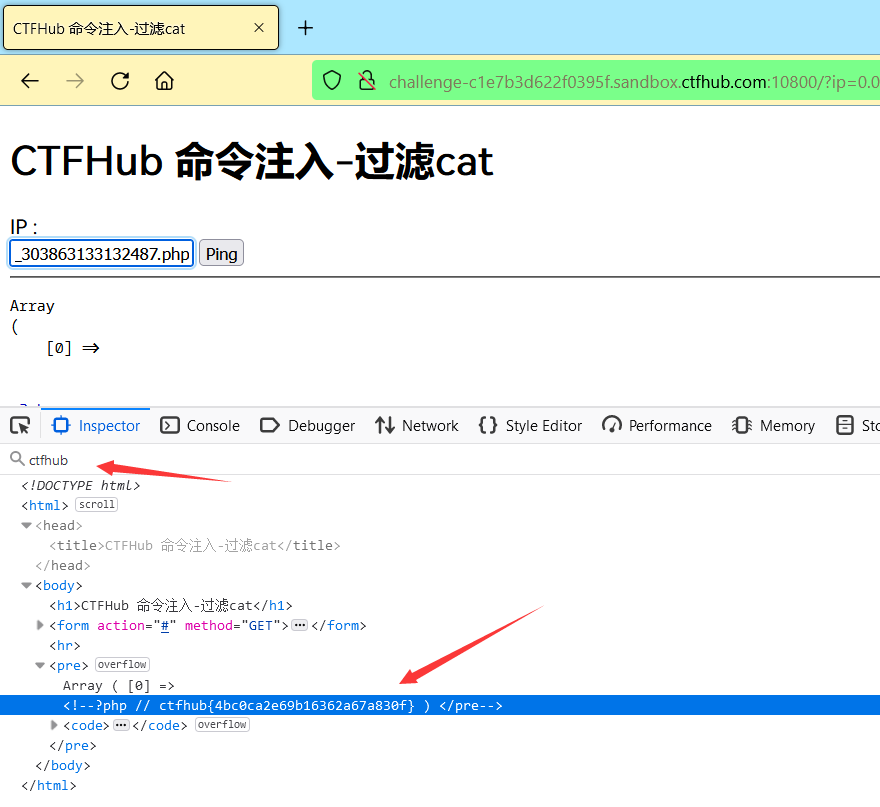Select the DOCTYPE html node
This screenshot has height=807, width=880.
tap(81, 485)
